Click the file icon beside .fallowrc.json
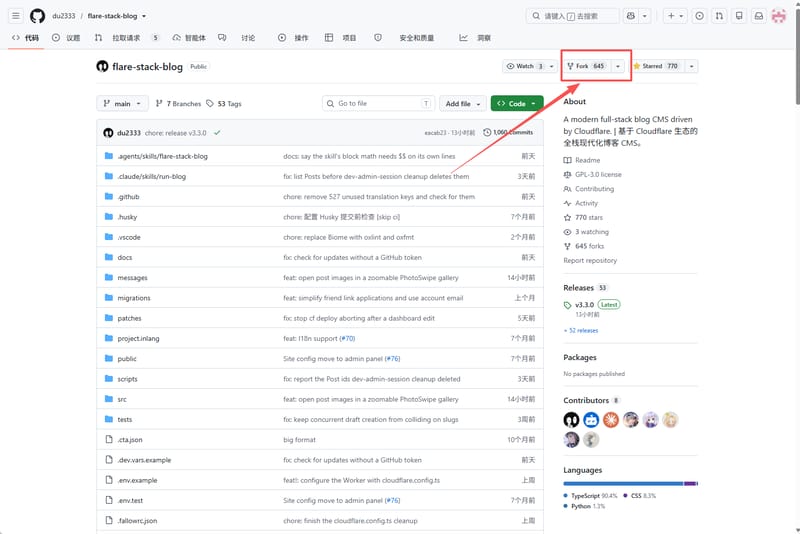The width and height of the screenshot is (800, 534). (109, 520)
